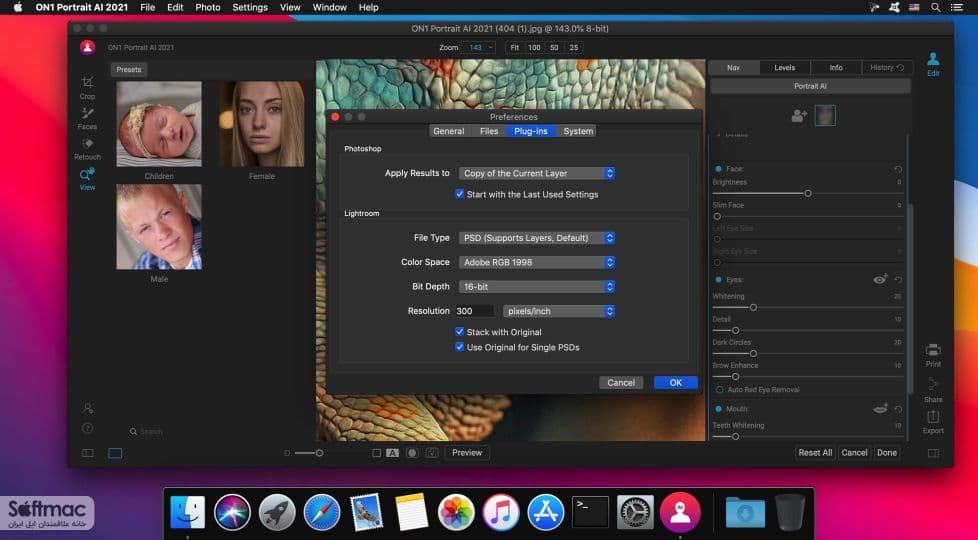
Task: Select the View tool
Action: click(87, 179)
